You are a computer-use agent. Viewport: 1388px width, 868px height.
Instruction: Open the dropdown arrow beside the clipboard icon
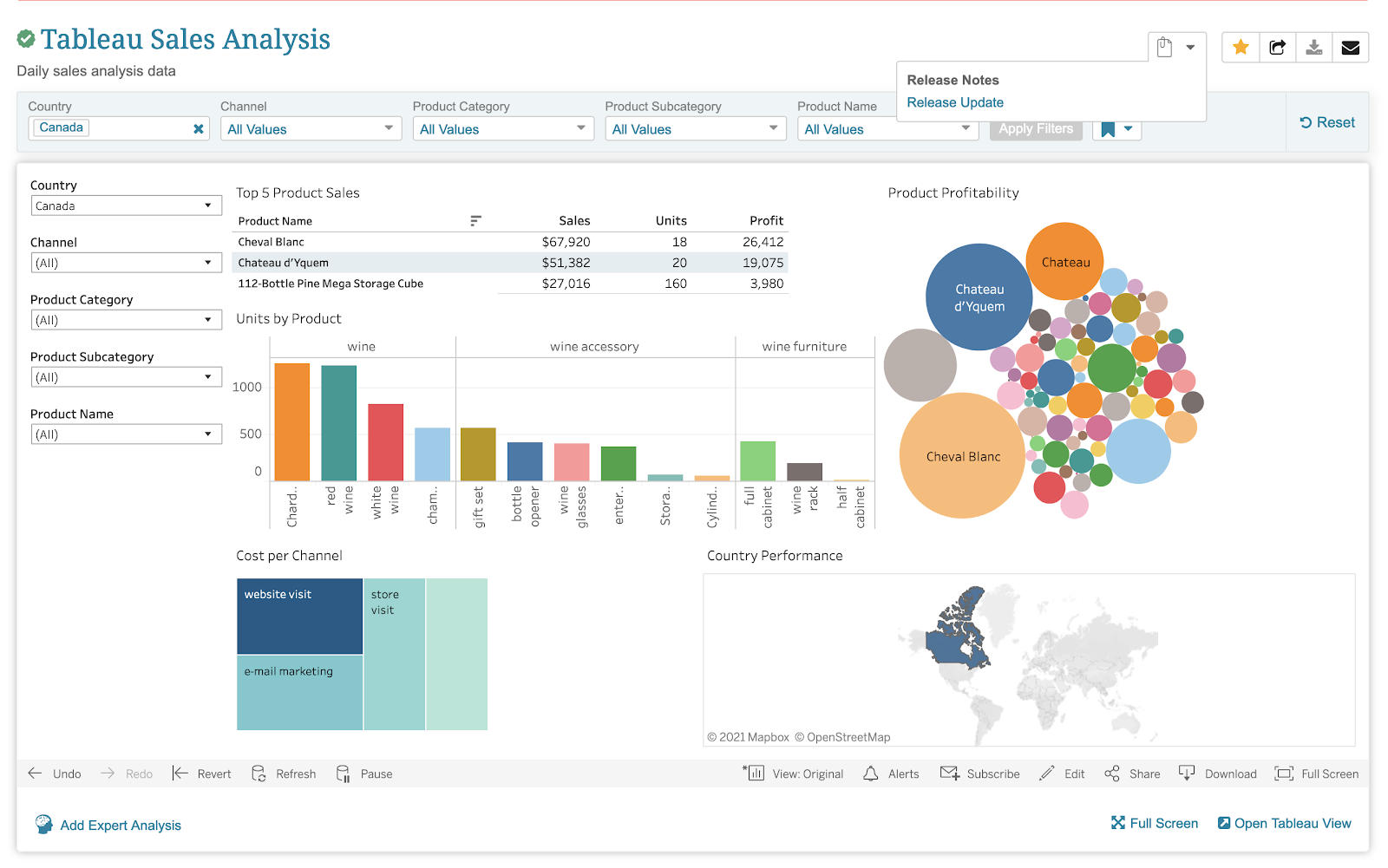point(1190,48)
